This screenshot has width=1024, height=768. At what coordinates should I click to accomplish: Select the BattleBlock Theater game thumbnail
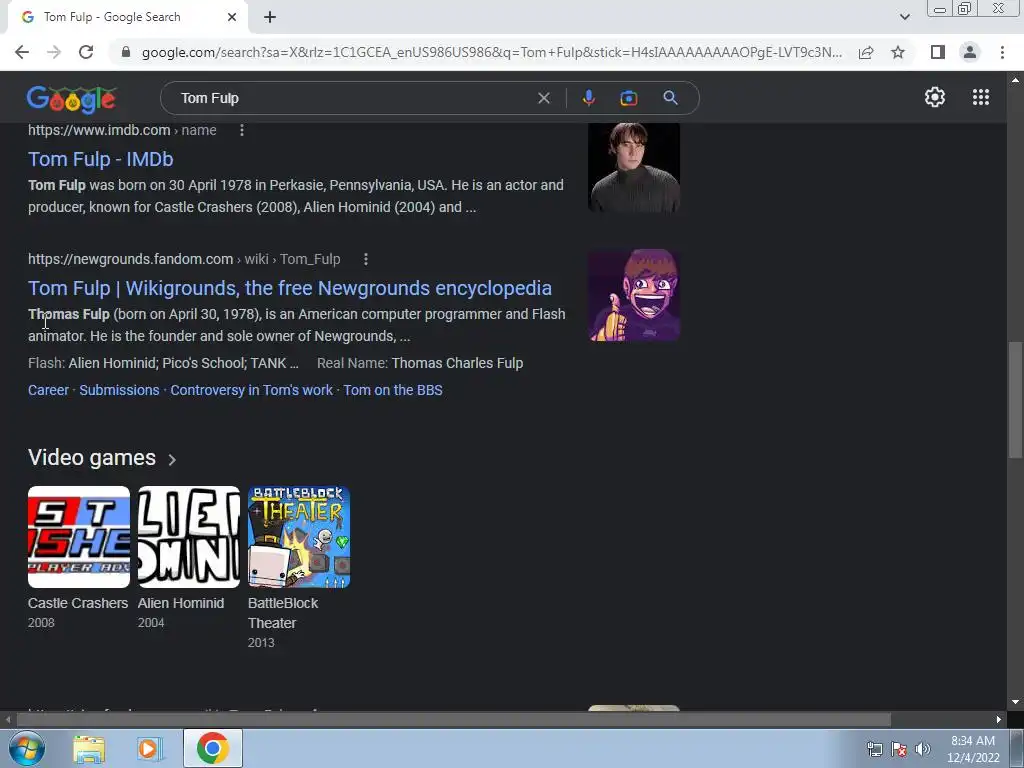tap(299, 537)
